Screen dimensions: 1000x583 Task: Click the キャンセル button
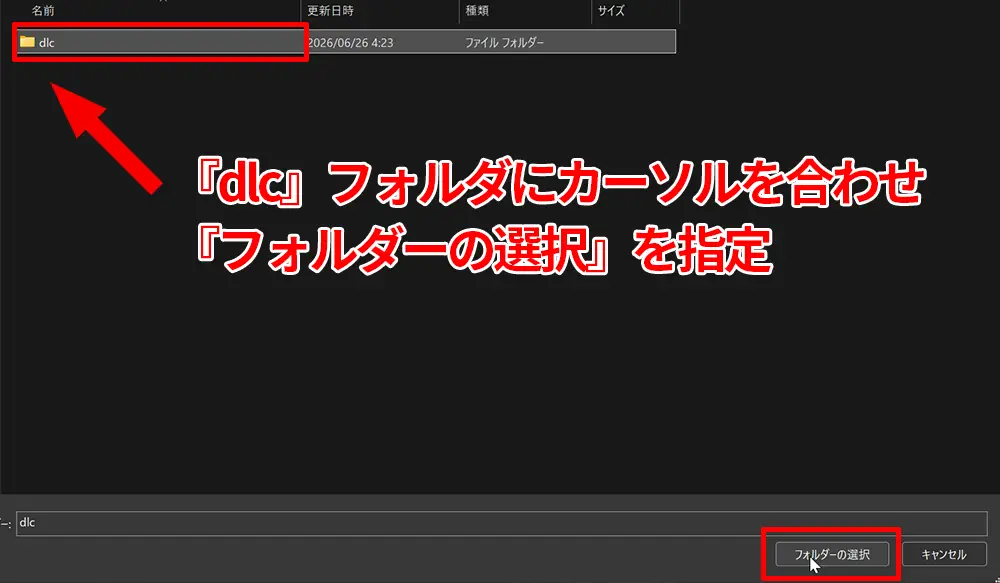(944, 554)
